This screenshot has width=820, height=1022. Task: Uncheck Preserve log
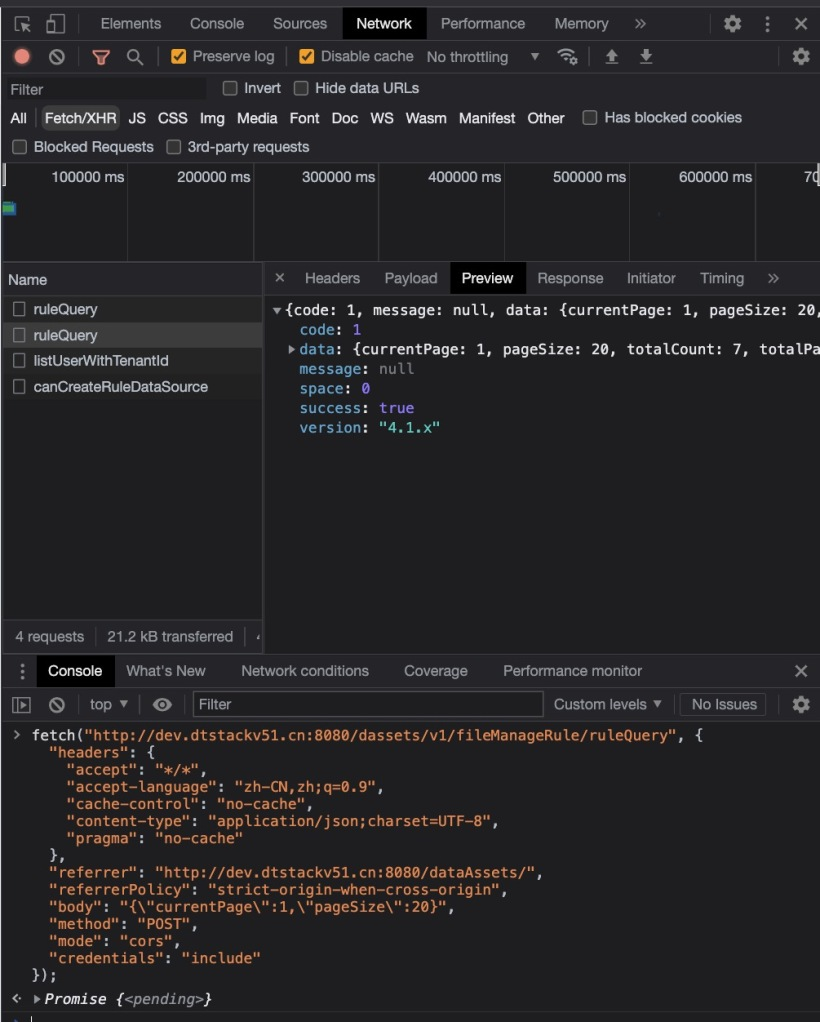178,57
